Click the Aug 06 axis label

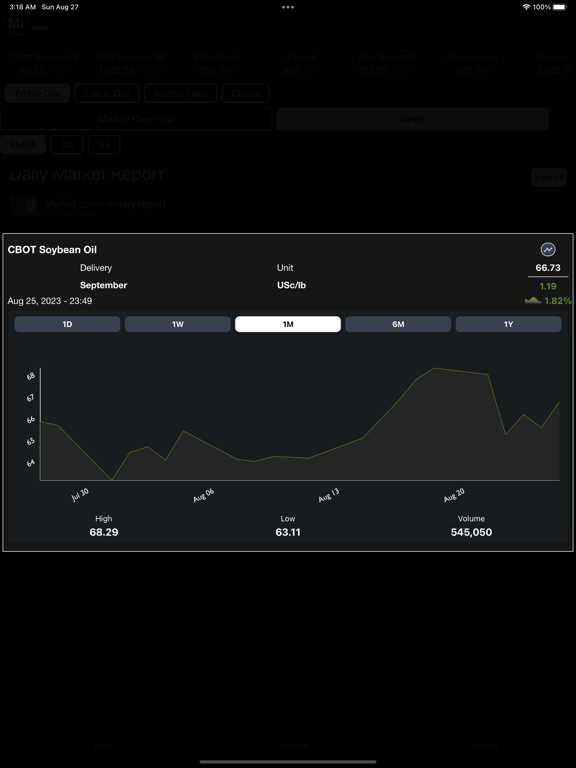tap(204, 495)
